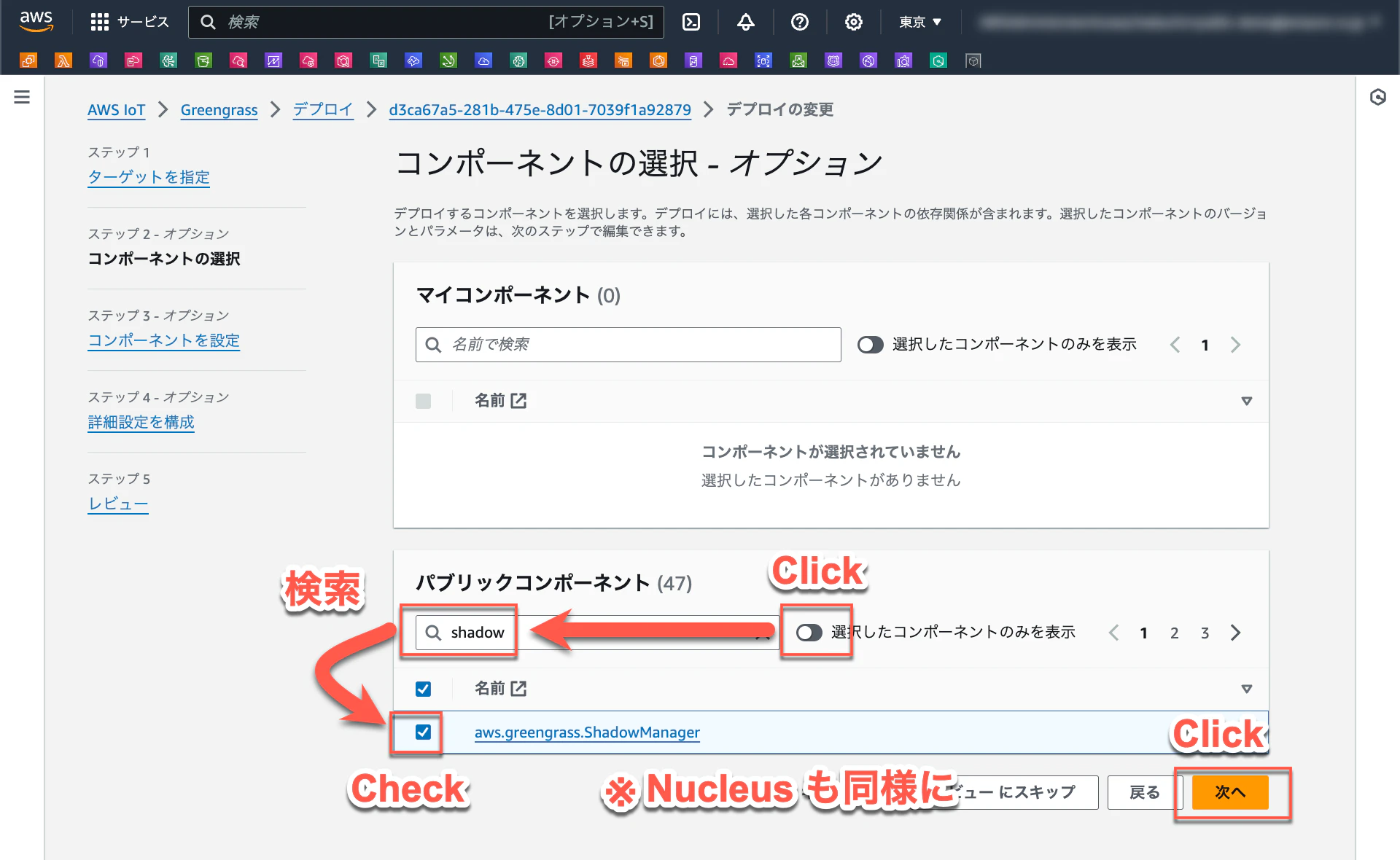
Task: Click external-link icon beside パブリックコンポーネント 名前 header
Action: [x=518, y=689]
